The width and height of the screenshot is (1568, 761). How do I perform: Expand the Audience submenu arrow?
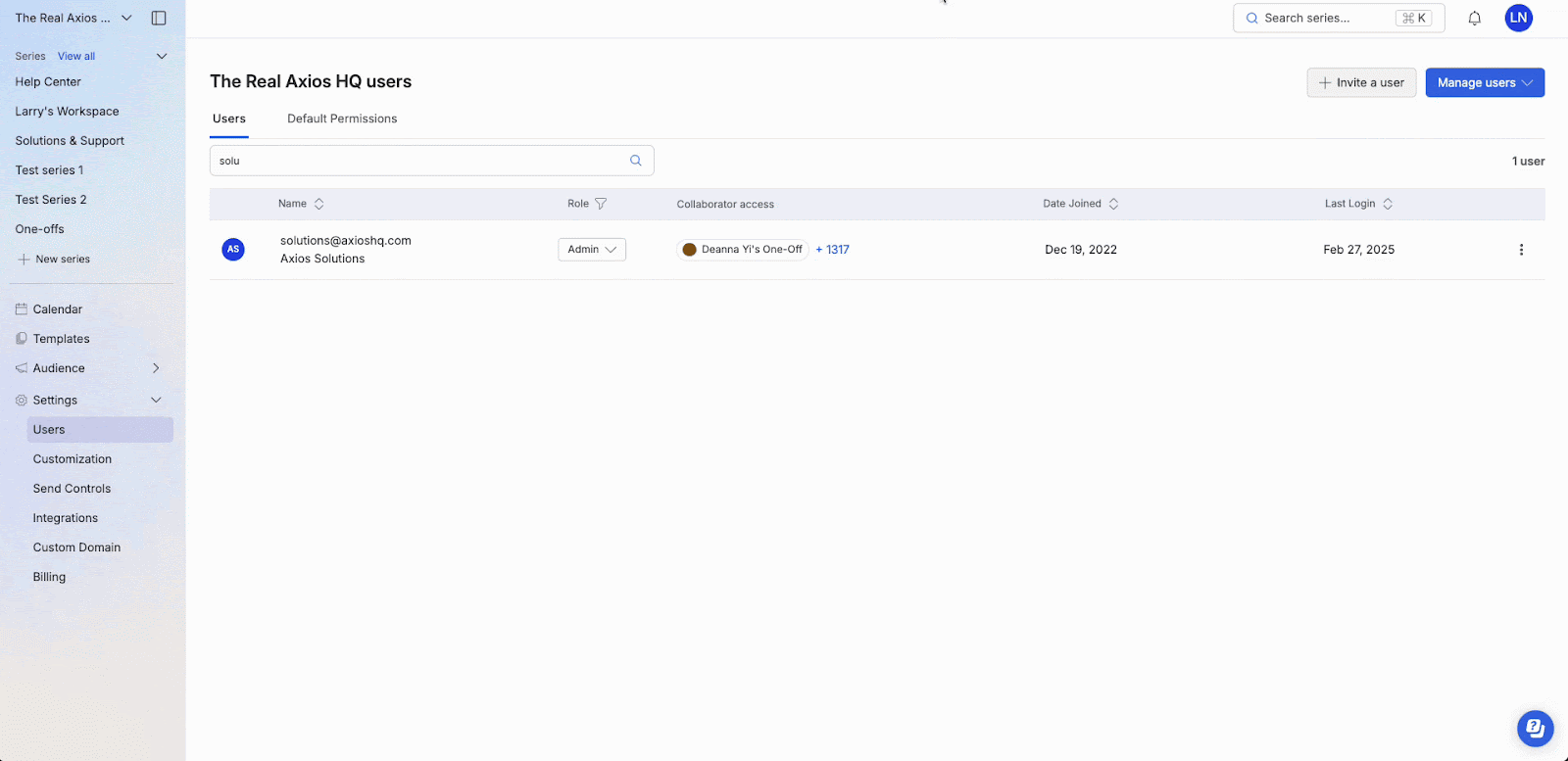click(156, 367)
